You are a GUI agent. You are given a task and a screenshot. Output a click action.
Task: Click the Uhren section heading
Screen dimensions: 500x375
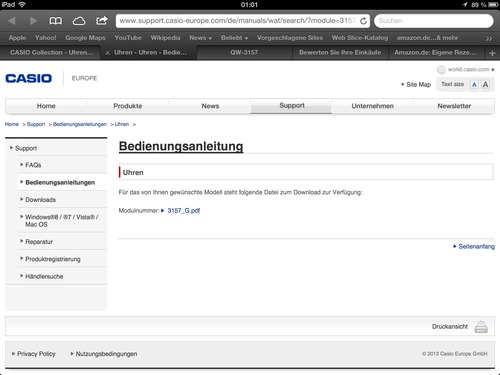[x=133, y=173]
